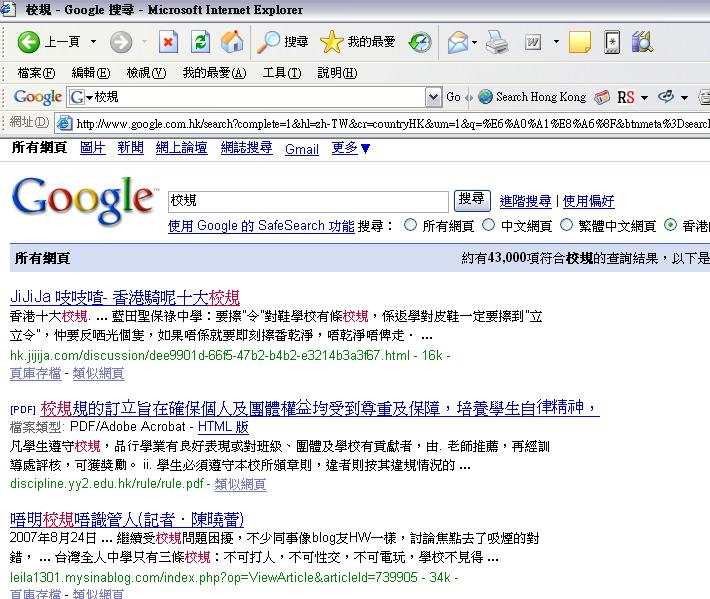This screenshot has height=599, width=710.
Task: Open the SafeSearch feature link
Action: tap(261, 225)
